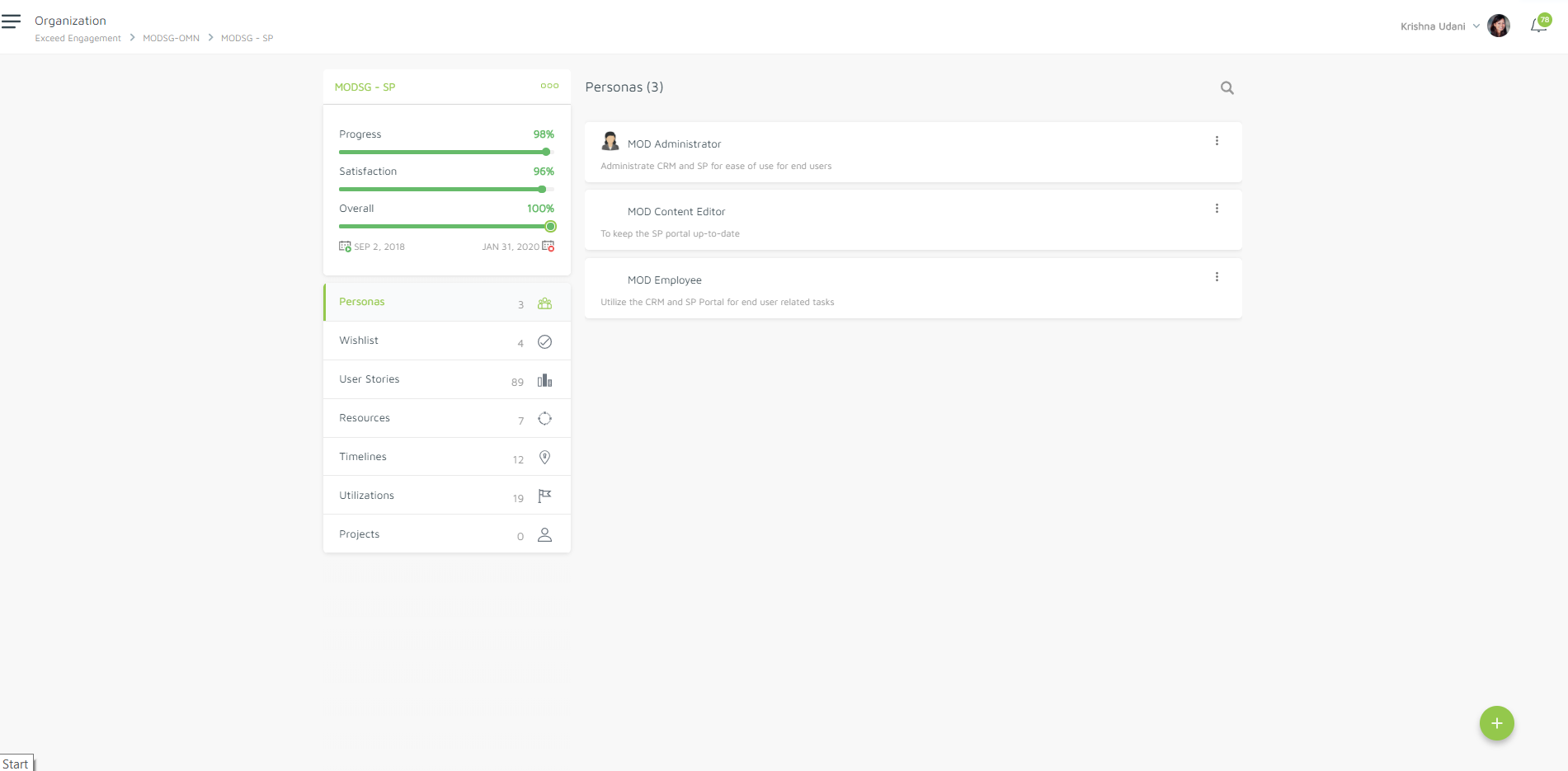The width and height of the screenshot is (1568, 771).
Task: Open the MOD Content Editor options menu
Action: point(1217,208)
